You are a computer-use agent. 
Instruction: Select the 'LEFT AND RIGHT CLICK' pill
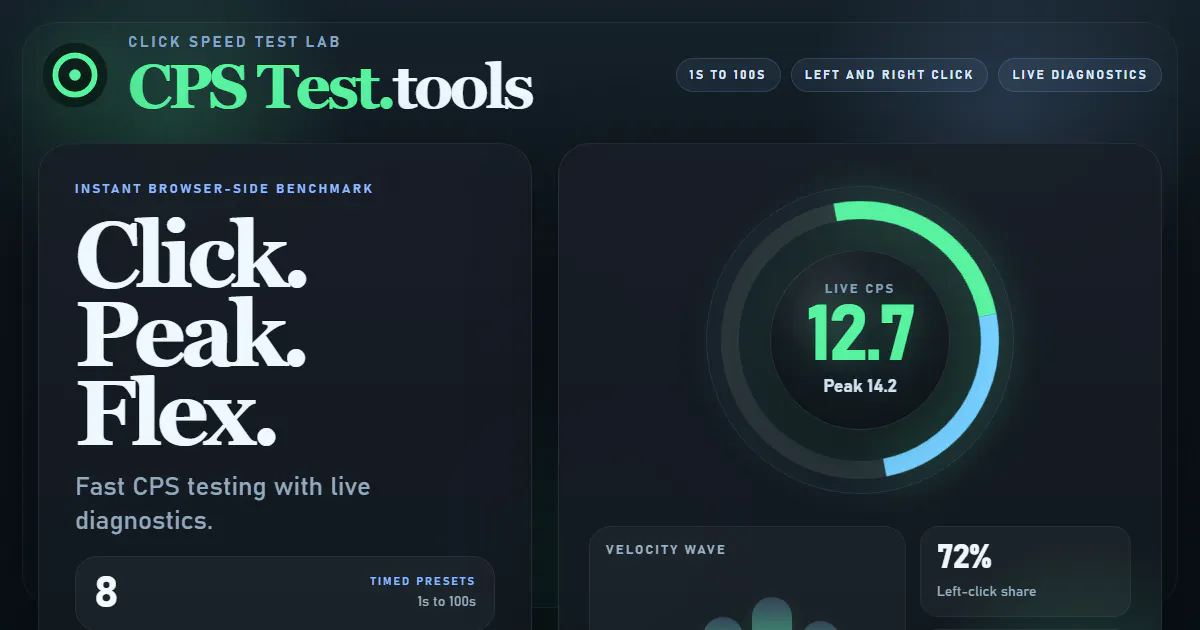pyautogui.click(x=889, y=75)
